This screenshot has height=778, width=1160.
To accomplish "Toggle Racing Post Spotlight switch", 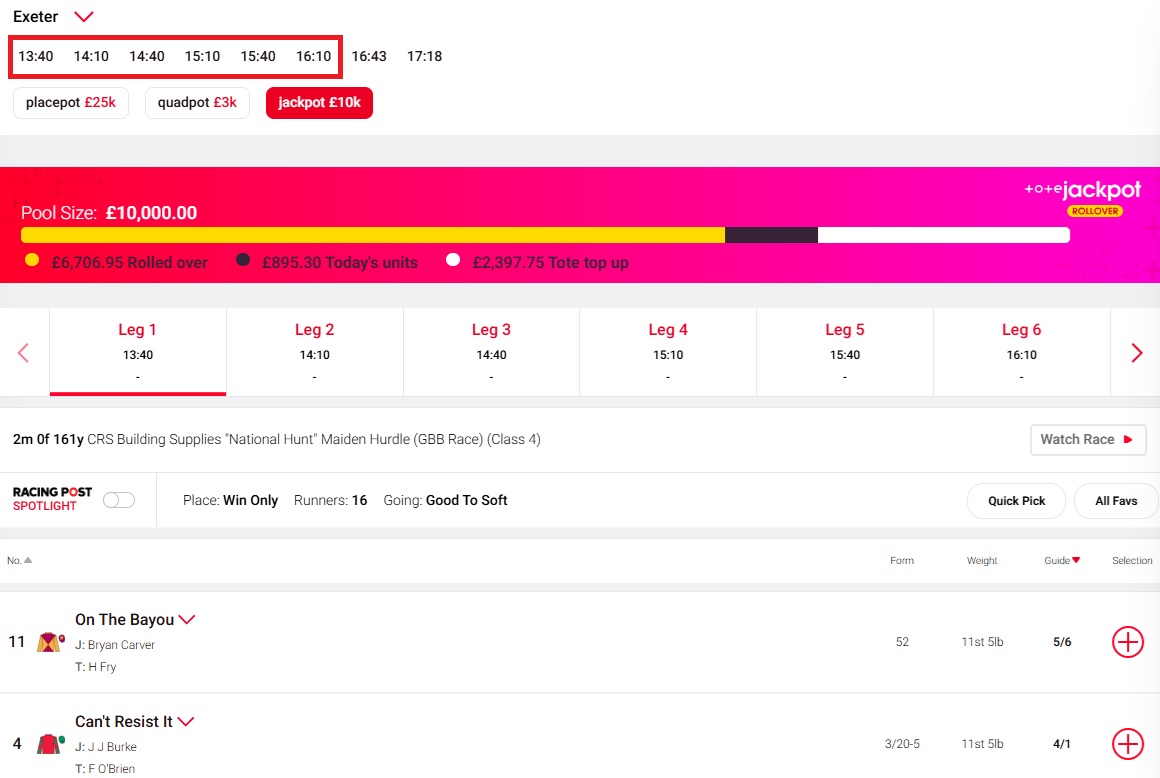I will point(119,500).
